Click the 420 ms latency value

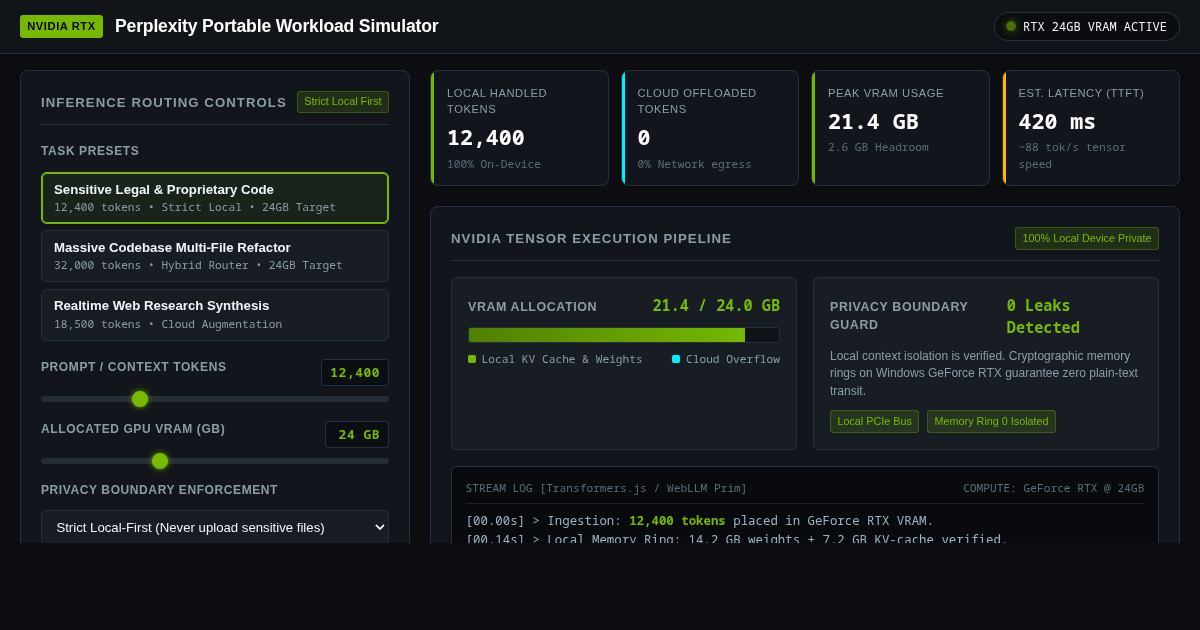[x=1057, y=121]
